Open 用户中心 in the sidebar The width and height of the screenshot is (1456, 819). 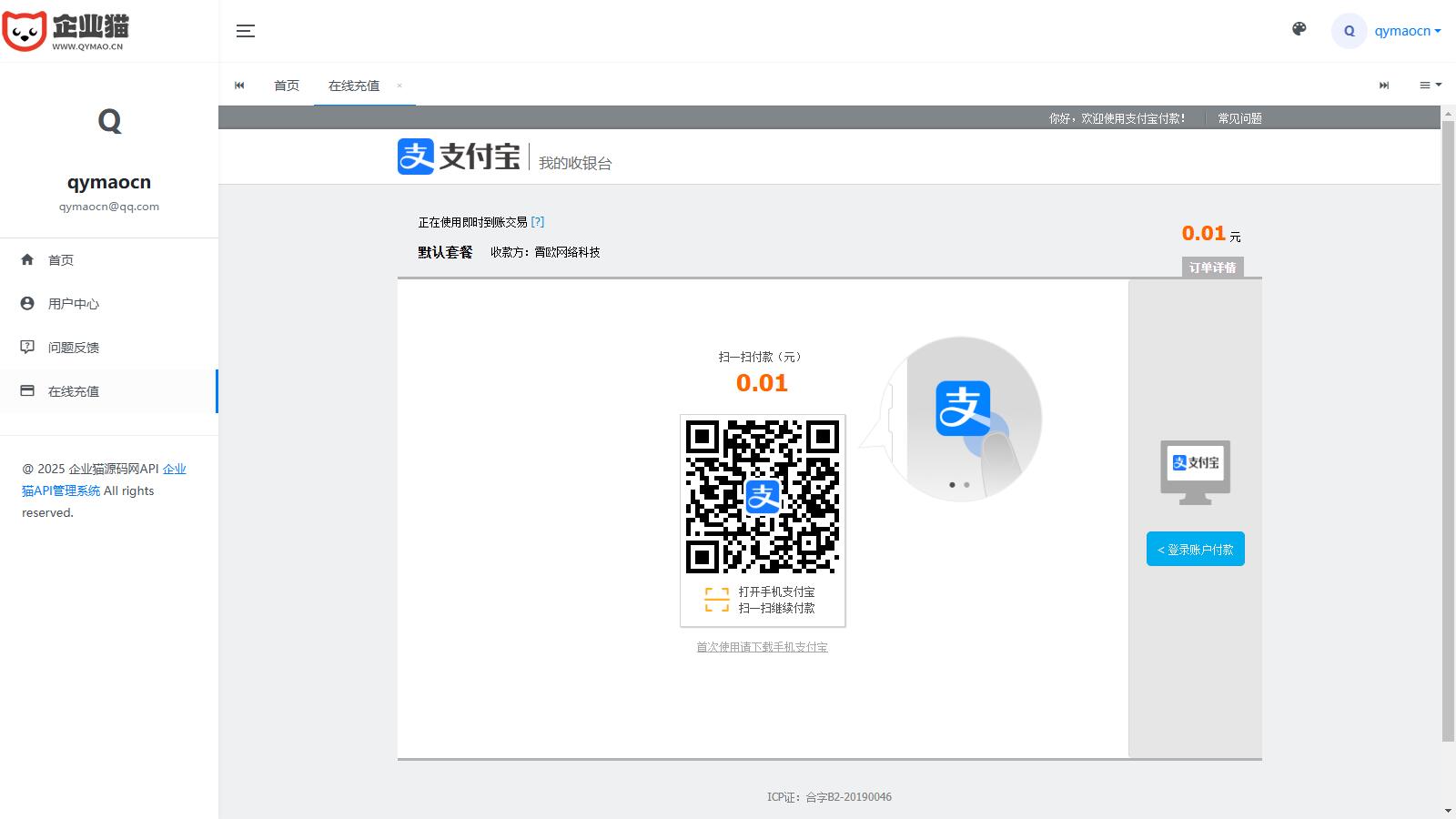click(74, 304)
